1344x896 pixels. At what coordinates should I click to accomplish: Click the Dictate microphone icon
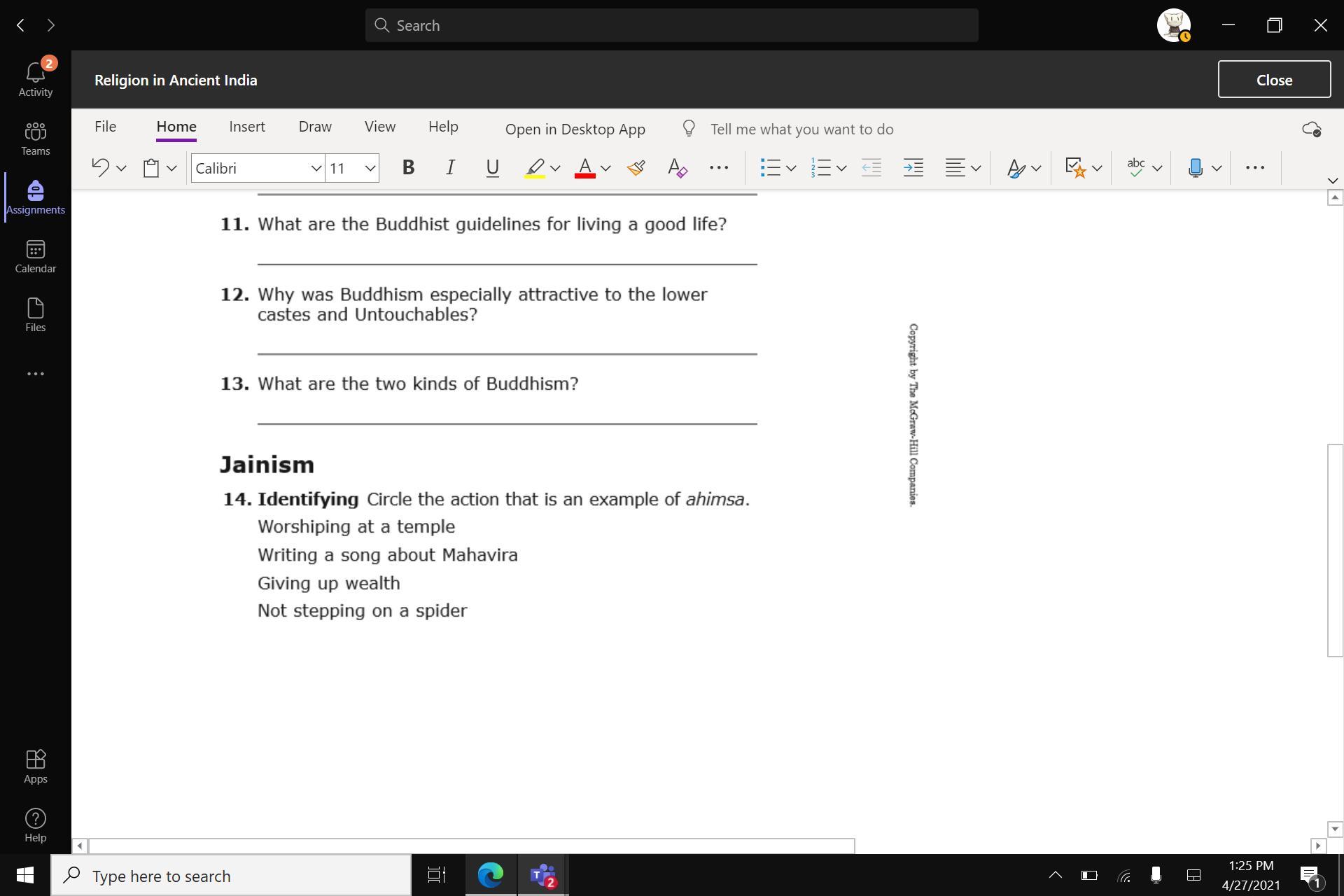(1196, 168)
